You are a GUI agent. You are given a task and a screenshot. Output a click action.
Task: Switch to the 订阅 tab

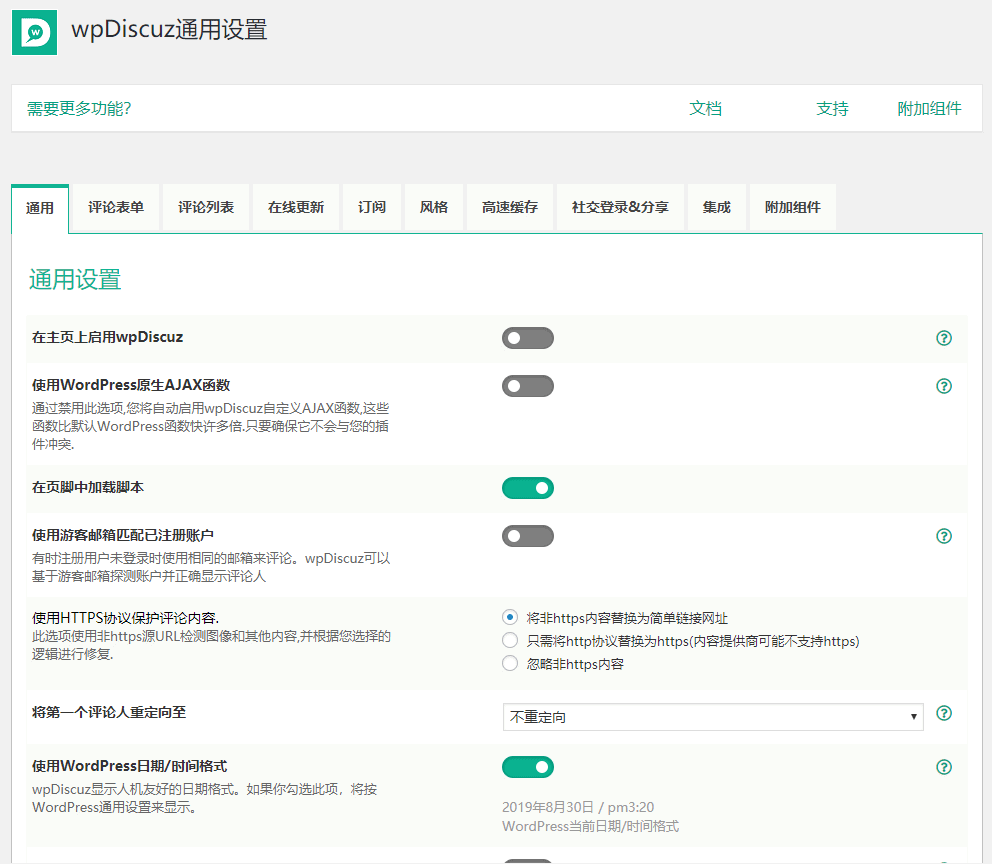(371, 207)
